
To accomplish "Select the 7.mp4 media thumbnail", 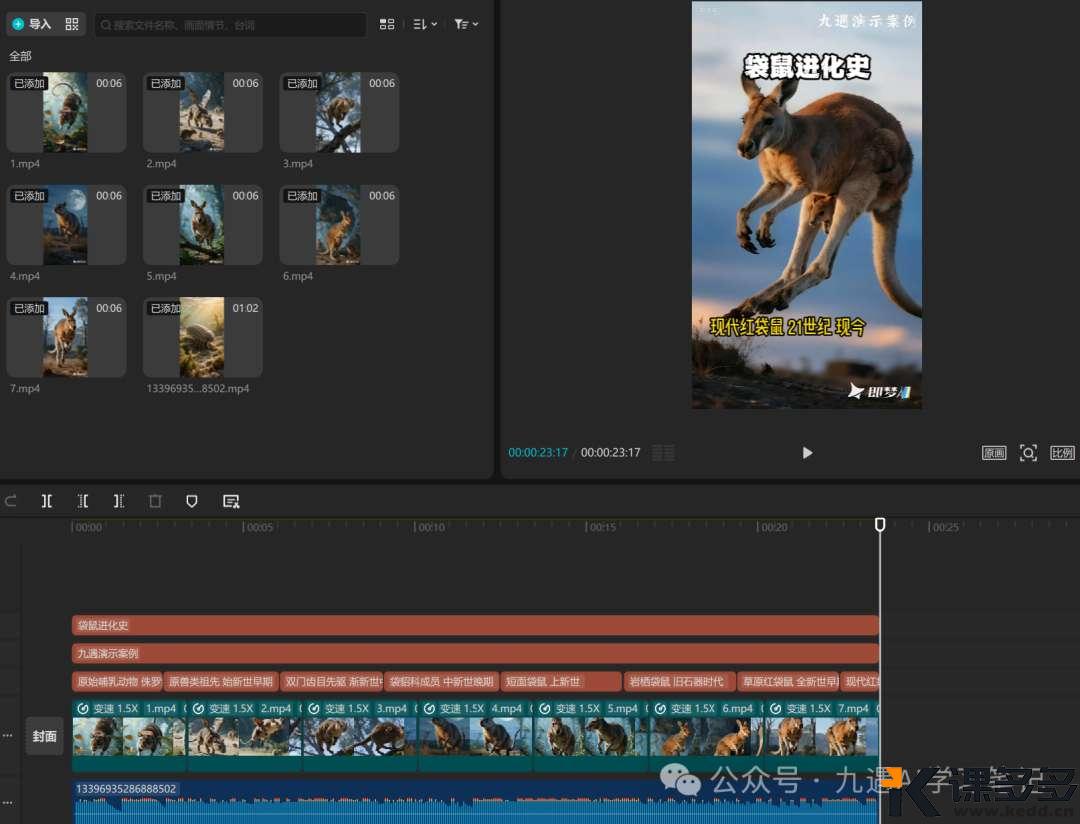I will coord(66,337).
